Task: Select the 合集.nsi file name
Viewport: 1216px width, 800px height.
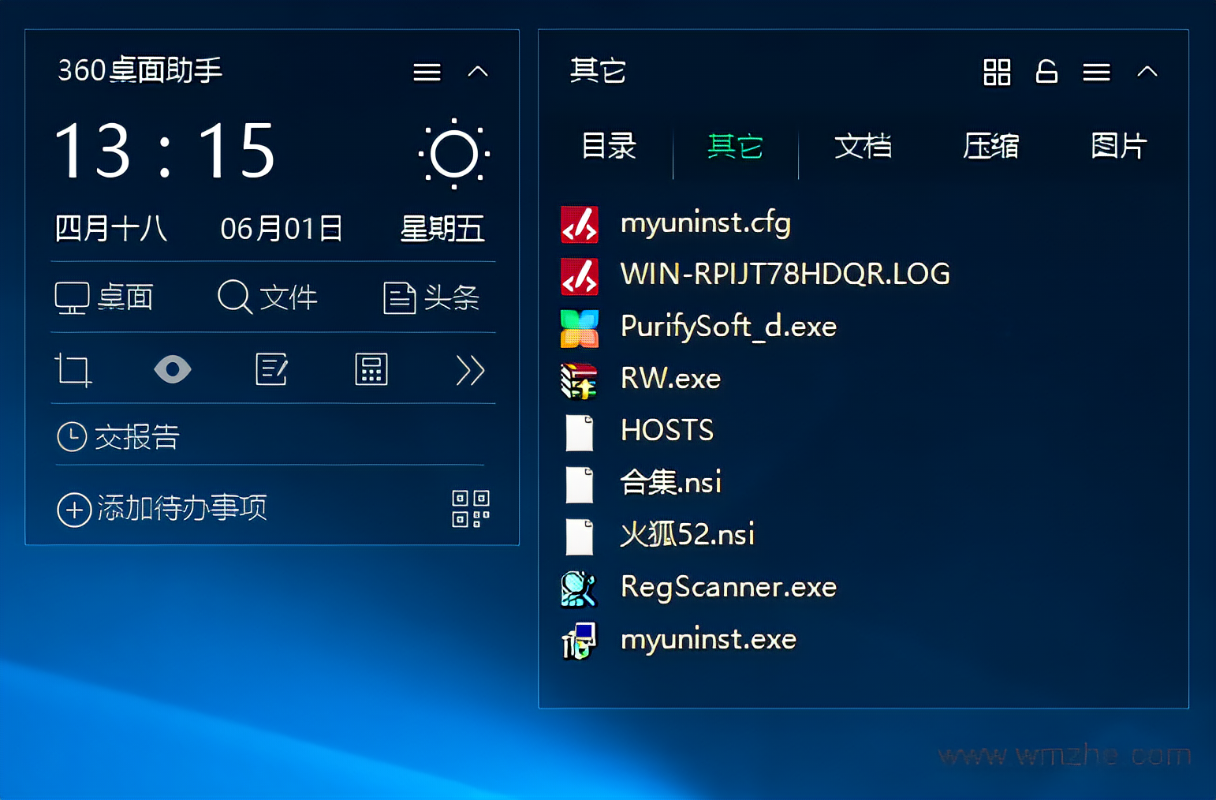Action: [671, 483]
